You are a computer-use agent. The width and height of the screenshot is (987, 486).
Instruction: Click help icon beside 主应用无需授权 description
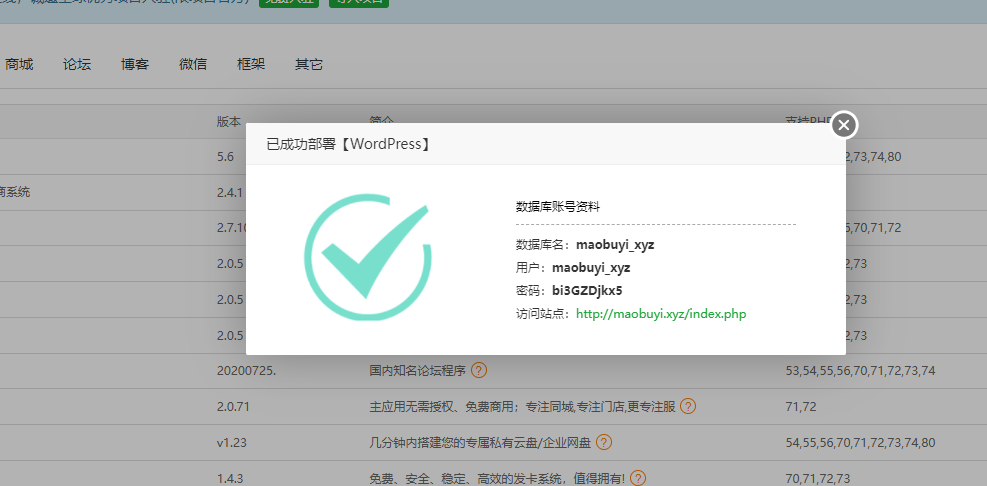point(688,406)
